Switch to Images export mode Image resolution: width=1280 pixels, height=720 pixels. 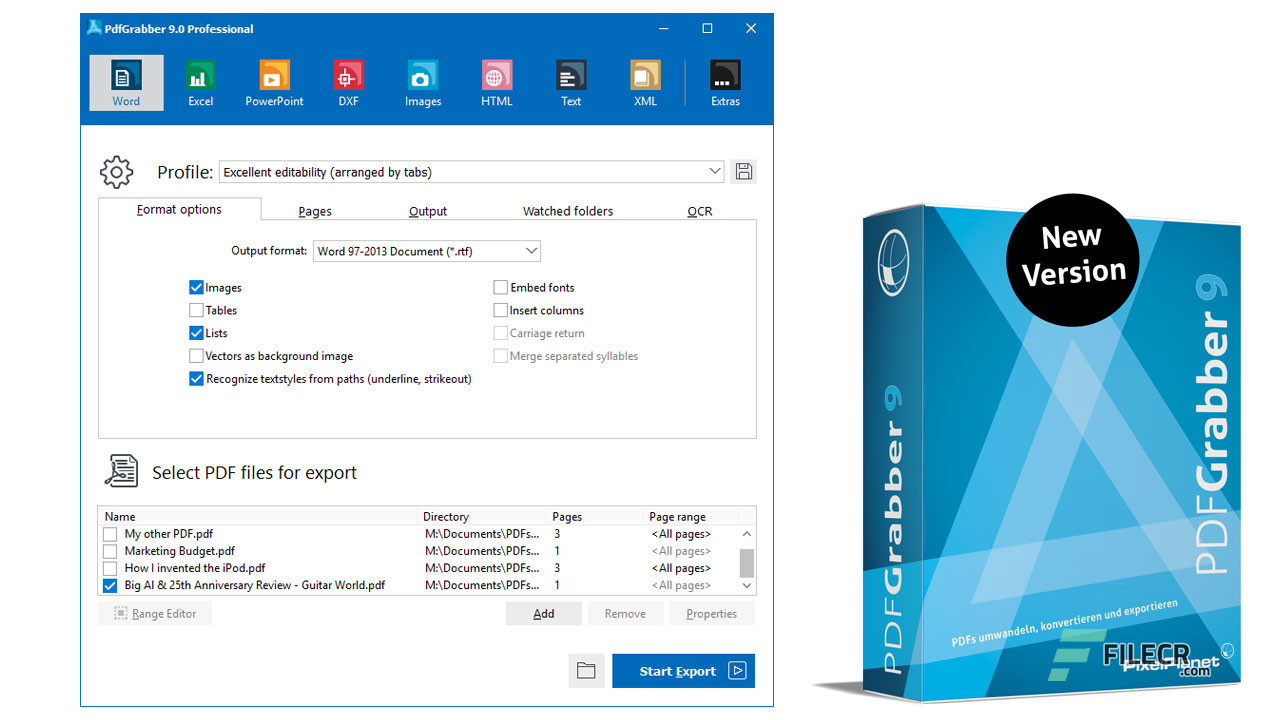(423, 83)
